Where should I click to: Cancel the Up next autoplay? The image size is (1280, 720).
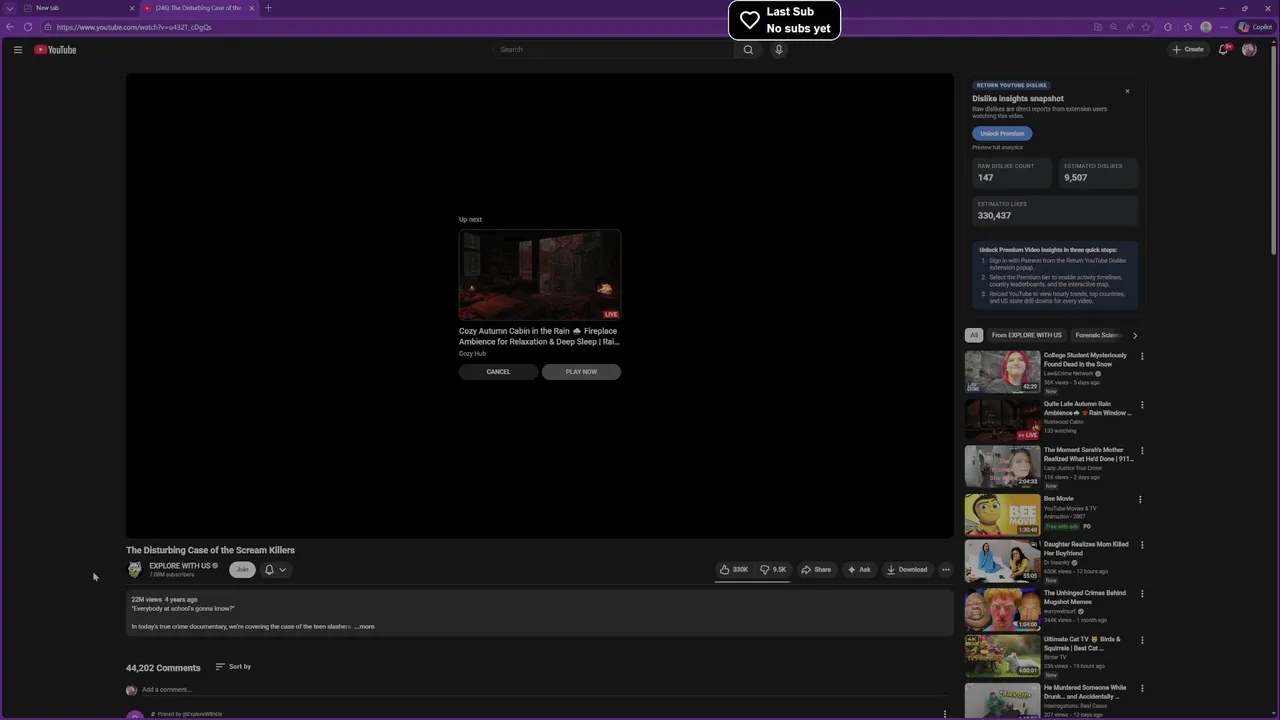[498, 372]
